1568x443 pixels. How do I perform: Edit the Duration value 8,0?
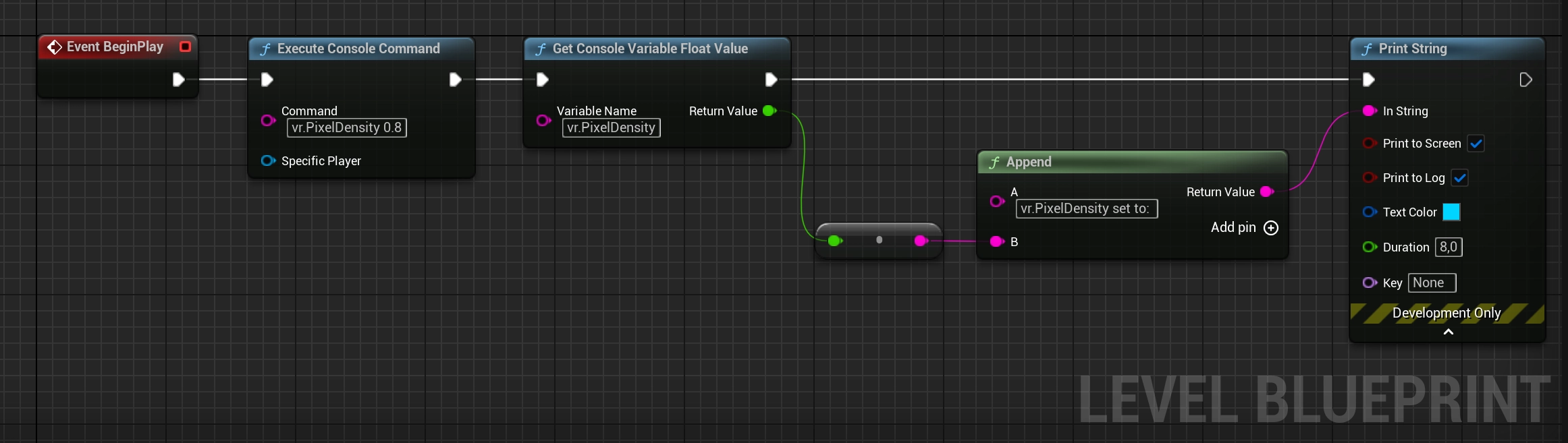click(1449, 247)
